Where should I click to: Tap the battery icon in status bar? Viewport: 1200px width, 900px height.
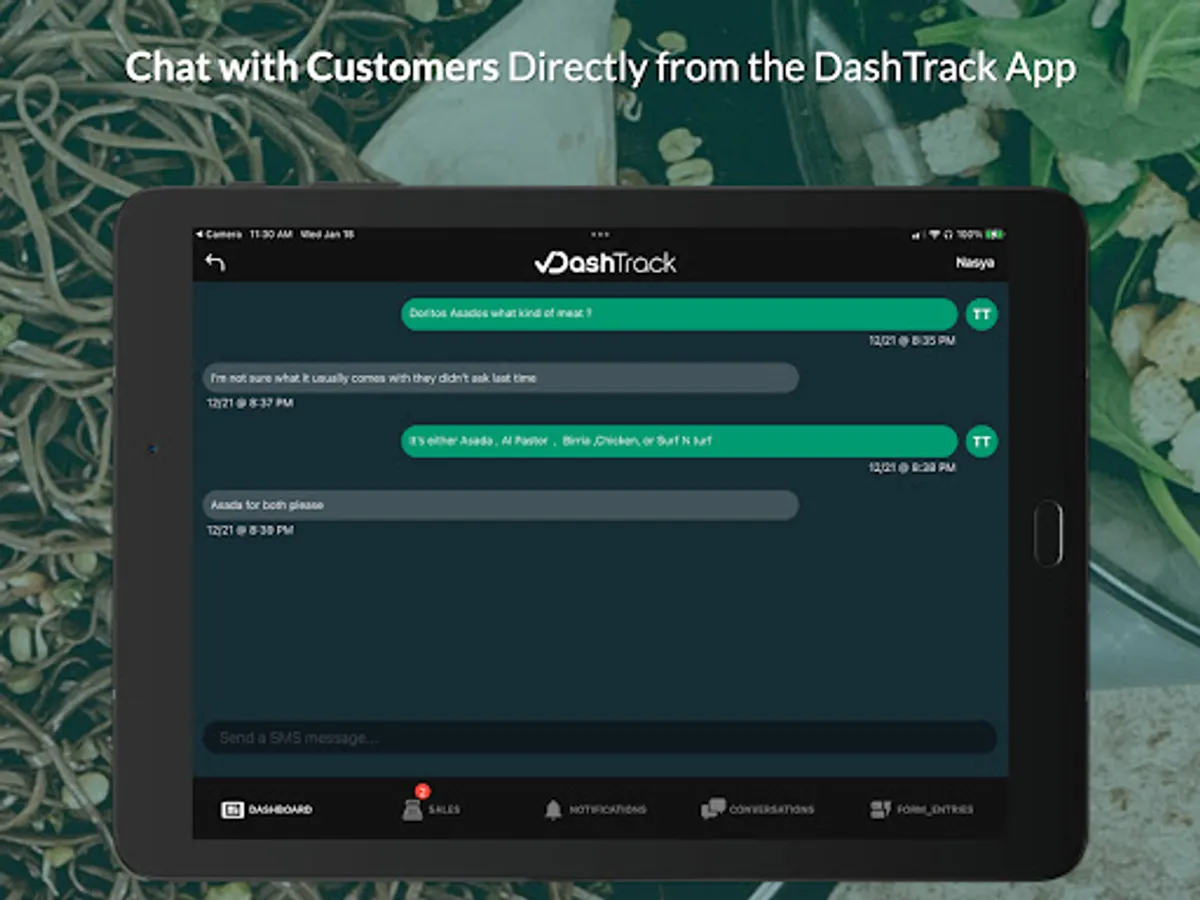(994, 234)
